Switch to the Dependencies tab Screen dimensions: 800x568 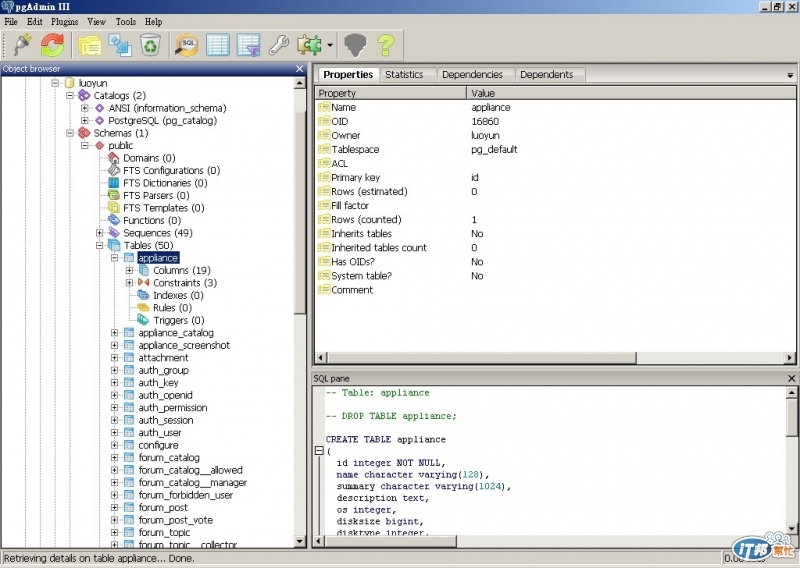[472, 74]
